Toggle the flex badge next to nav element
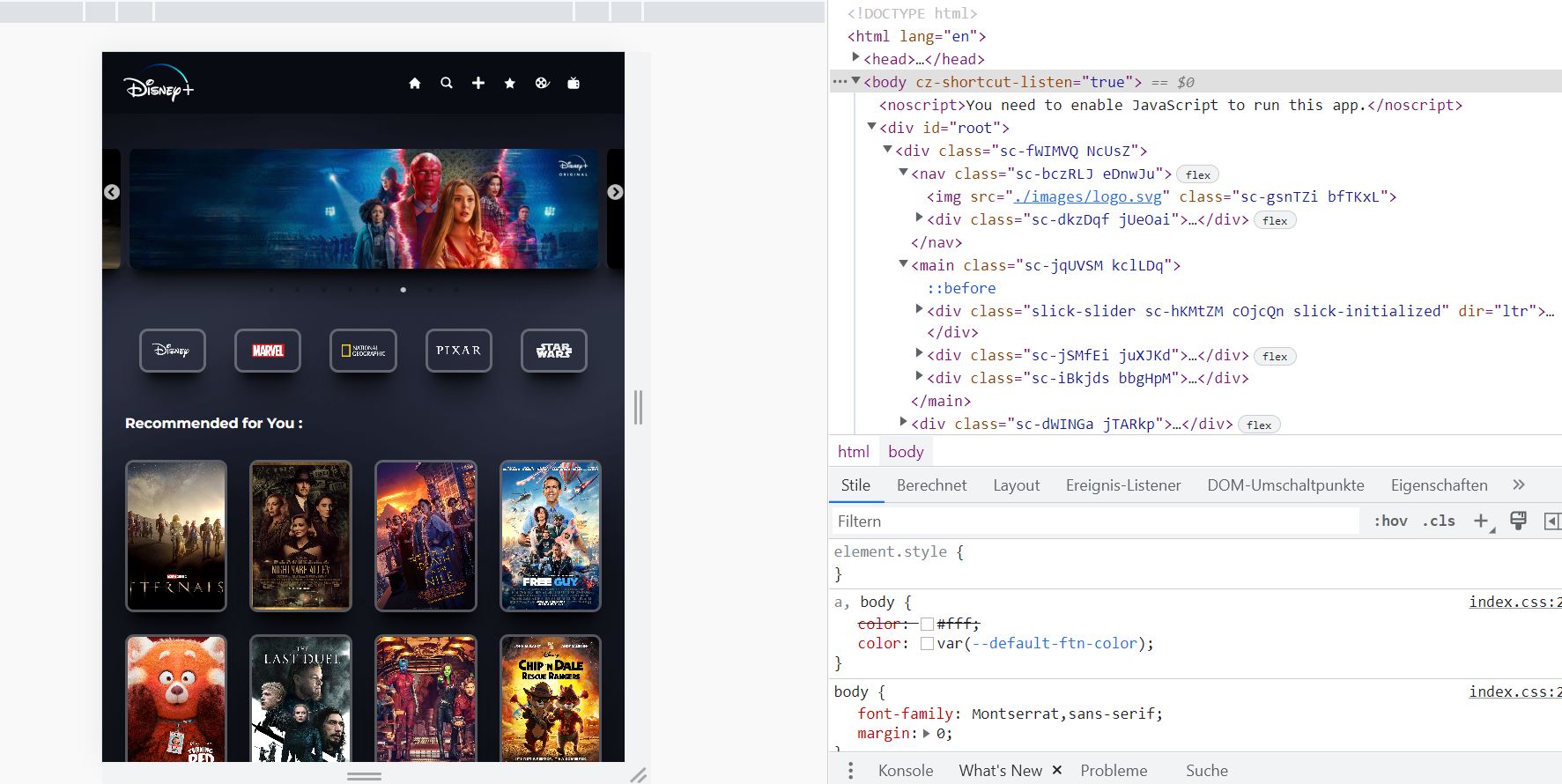The image size is (1562, 784). coord(1197,174)
